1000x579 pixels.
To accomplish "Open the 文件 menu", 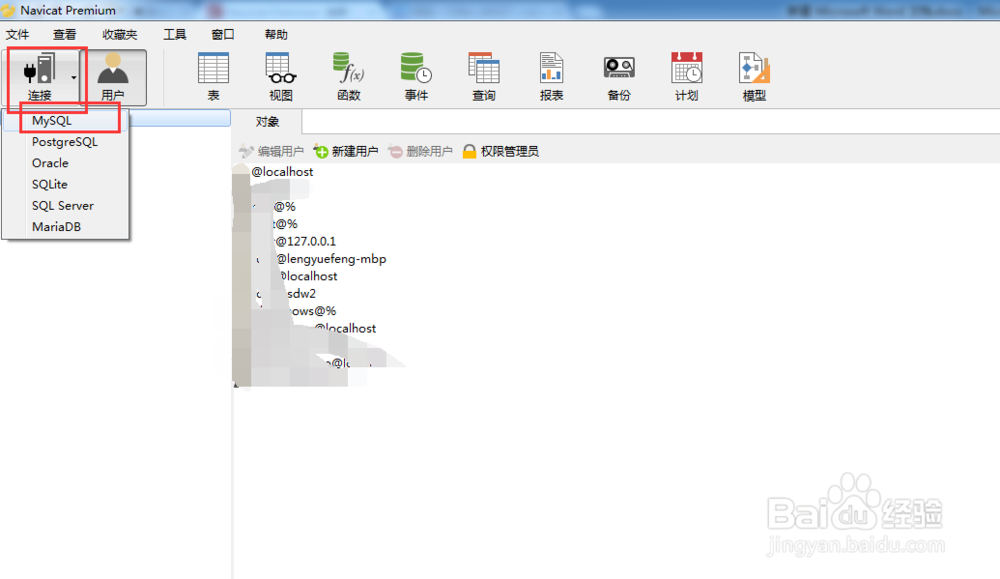I will click(17, 34).
